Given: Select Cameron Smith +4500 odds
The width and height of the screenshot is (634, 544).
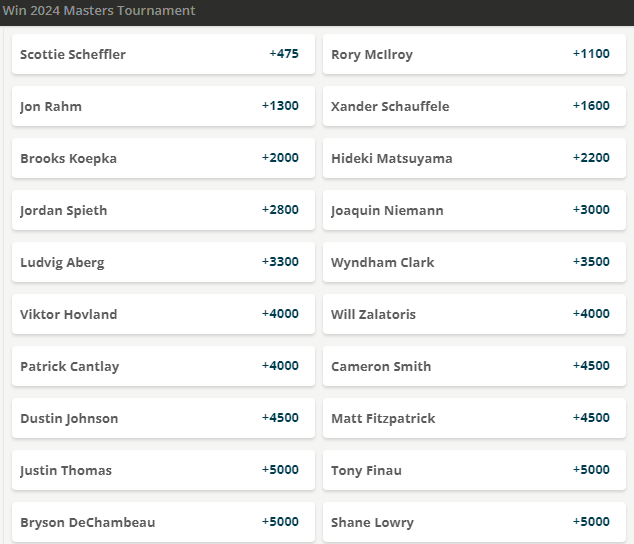Looking at the screenshot, I should coord(474,366).
